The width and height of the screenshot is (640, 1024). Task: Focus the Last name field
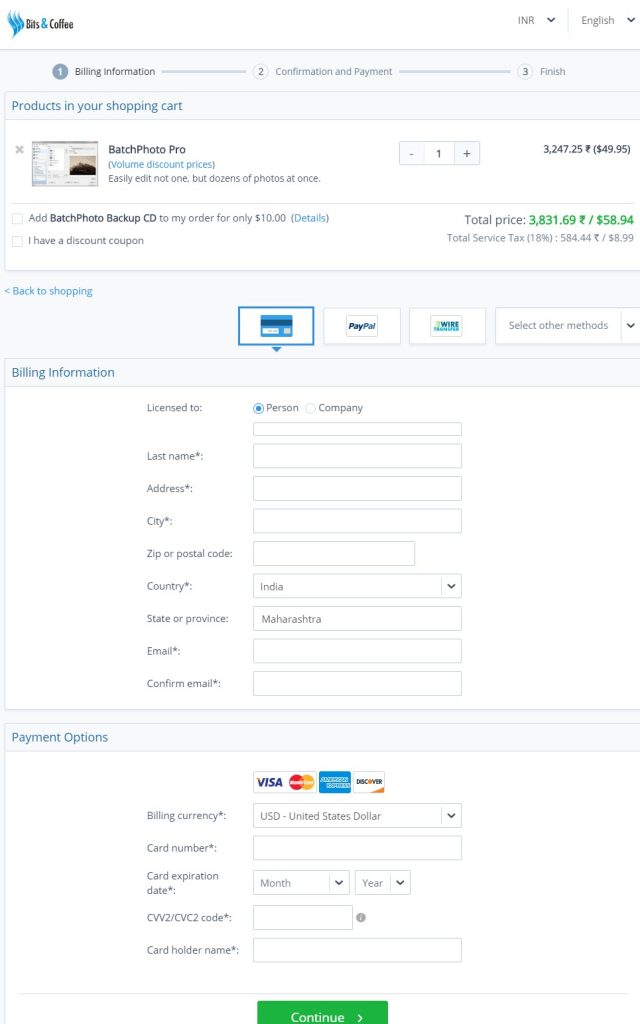tap(357, 456)
